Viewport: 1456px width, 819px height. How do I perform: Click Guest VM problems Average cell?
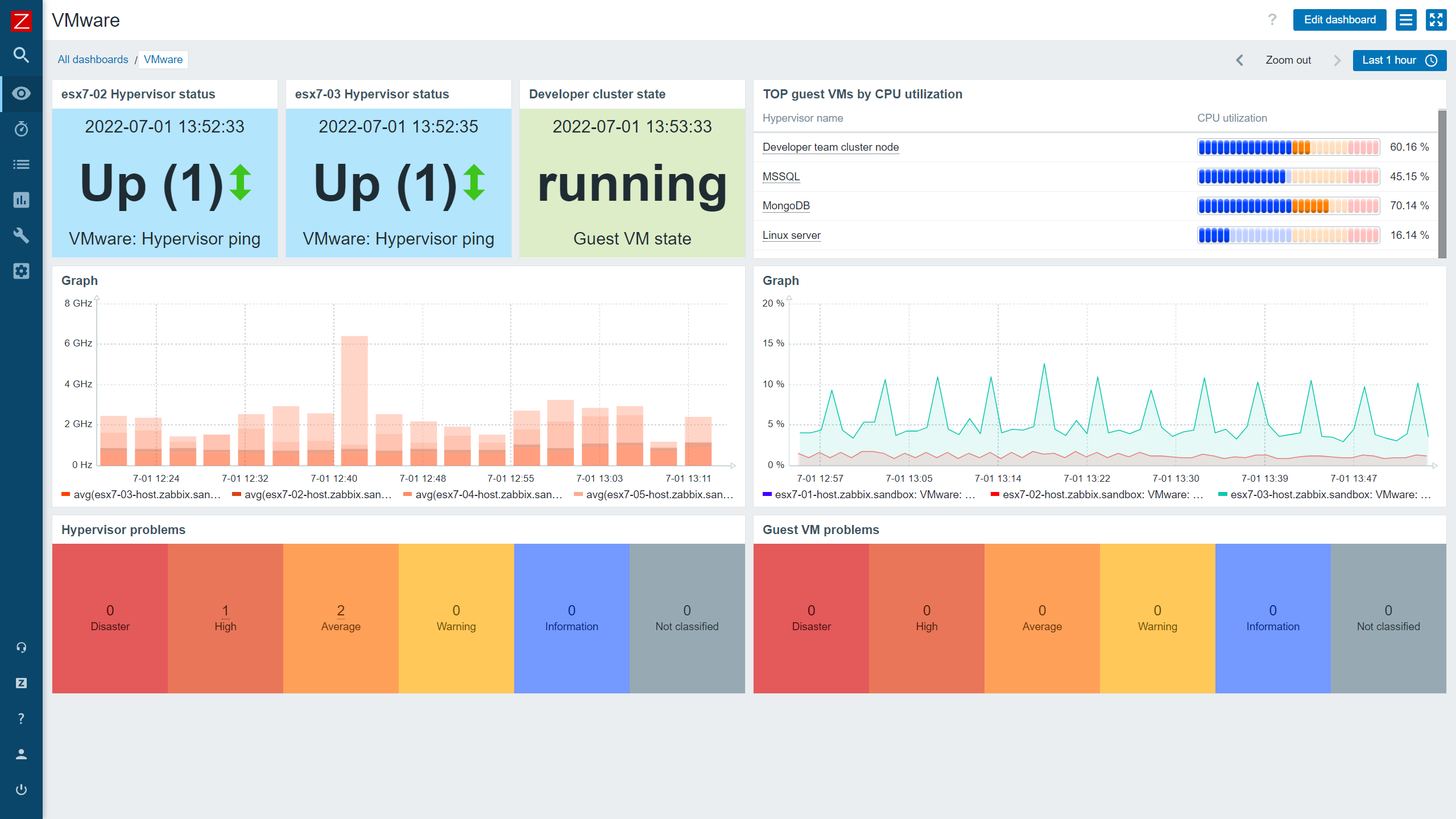1042,618
